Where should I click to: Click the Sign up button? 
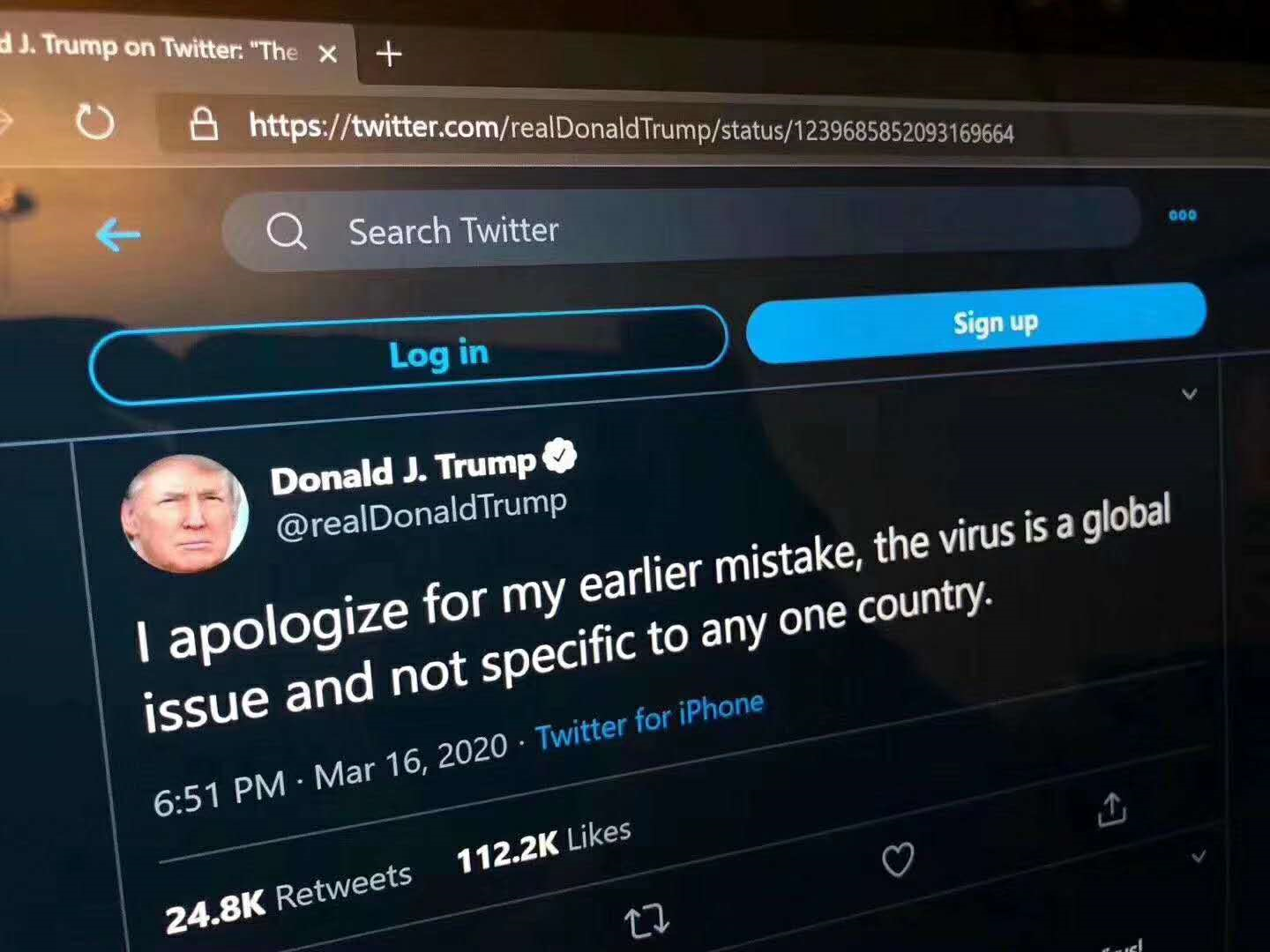pyautogui.click(x=976, y=324)
